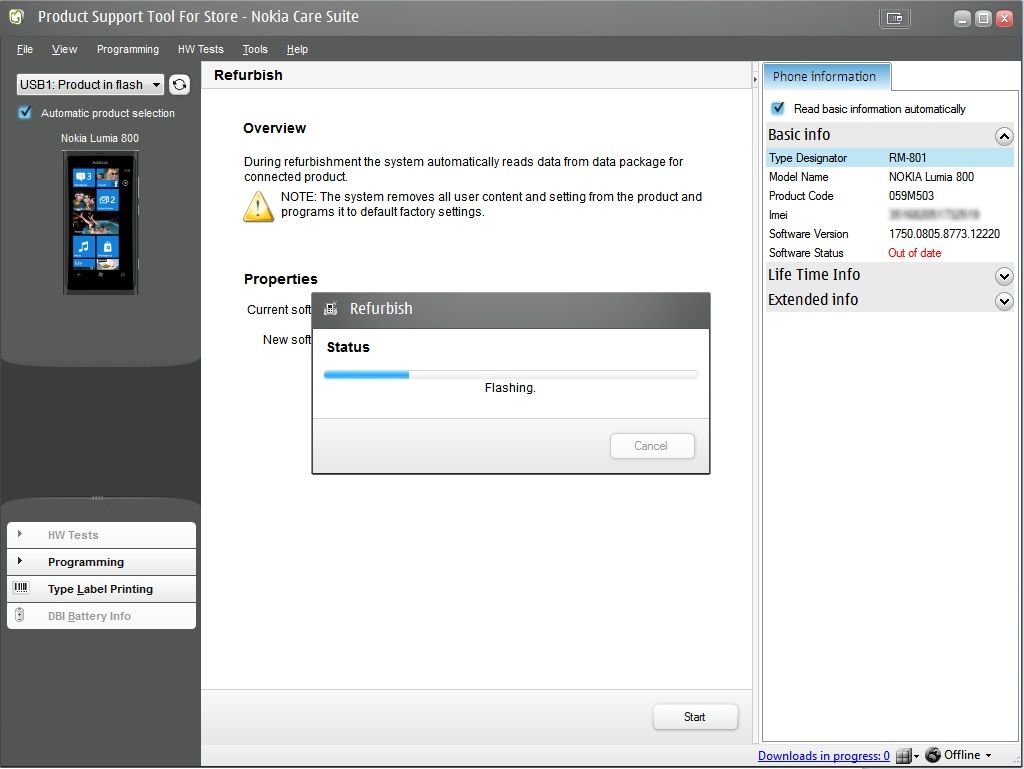This screenshot has width=1024, height=769.
Task: Open the Tools menu
Action: pos(255,49)
